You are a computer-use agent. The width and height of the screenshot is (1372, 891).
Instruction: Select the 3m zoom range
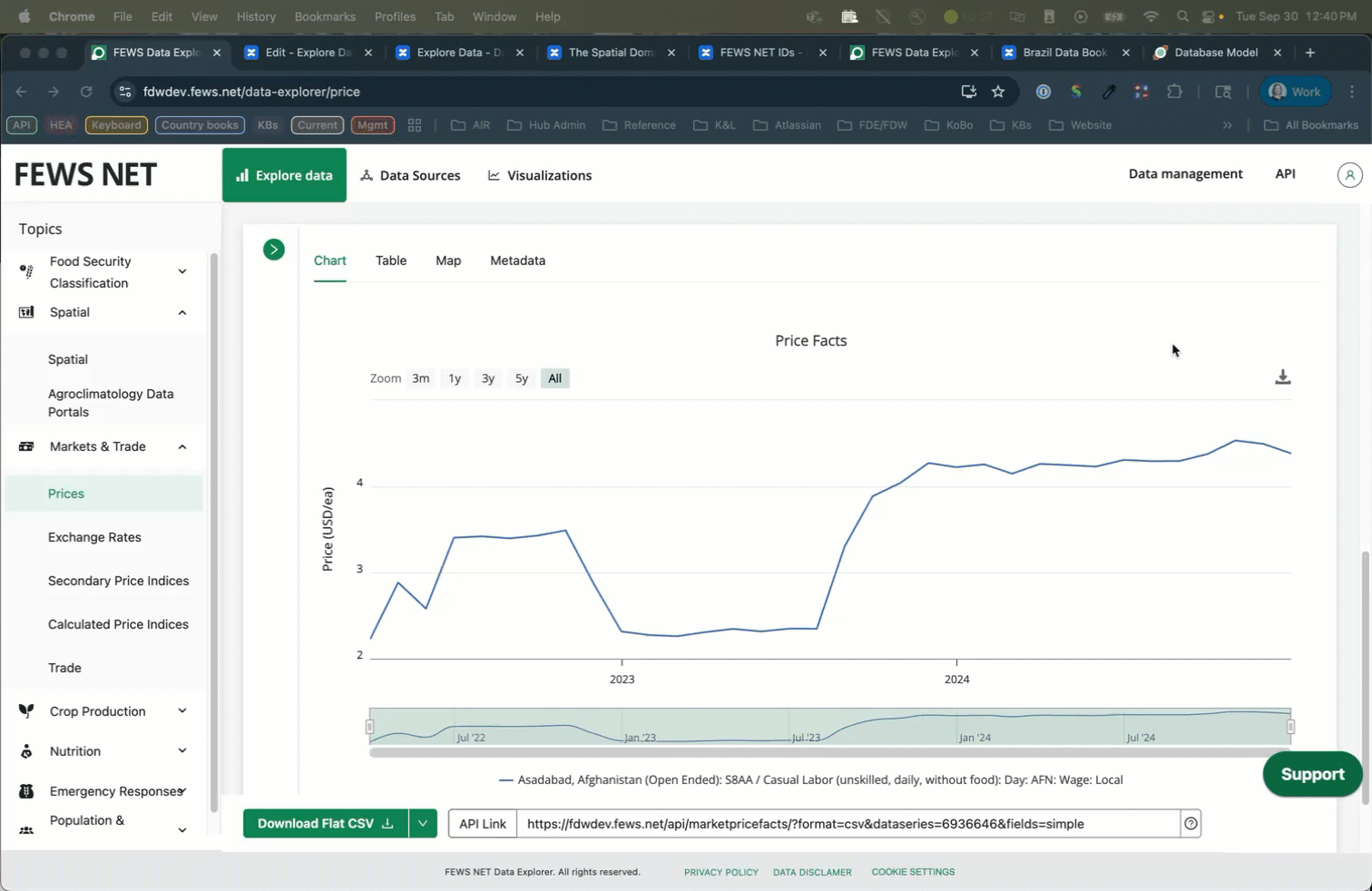[x=420, y=378]
